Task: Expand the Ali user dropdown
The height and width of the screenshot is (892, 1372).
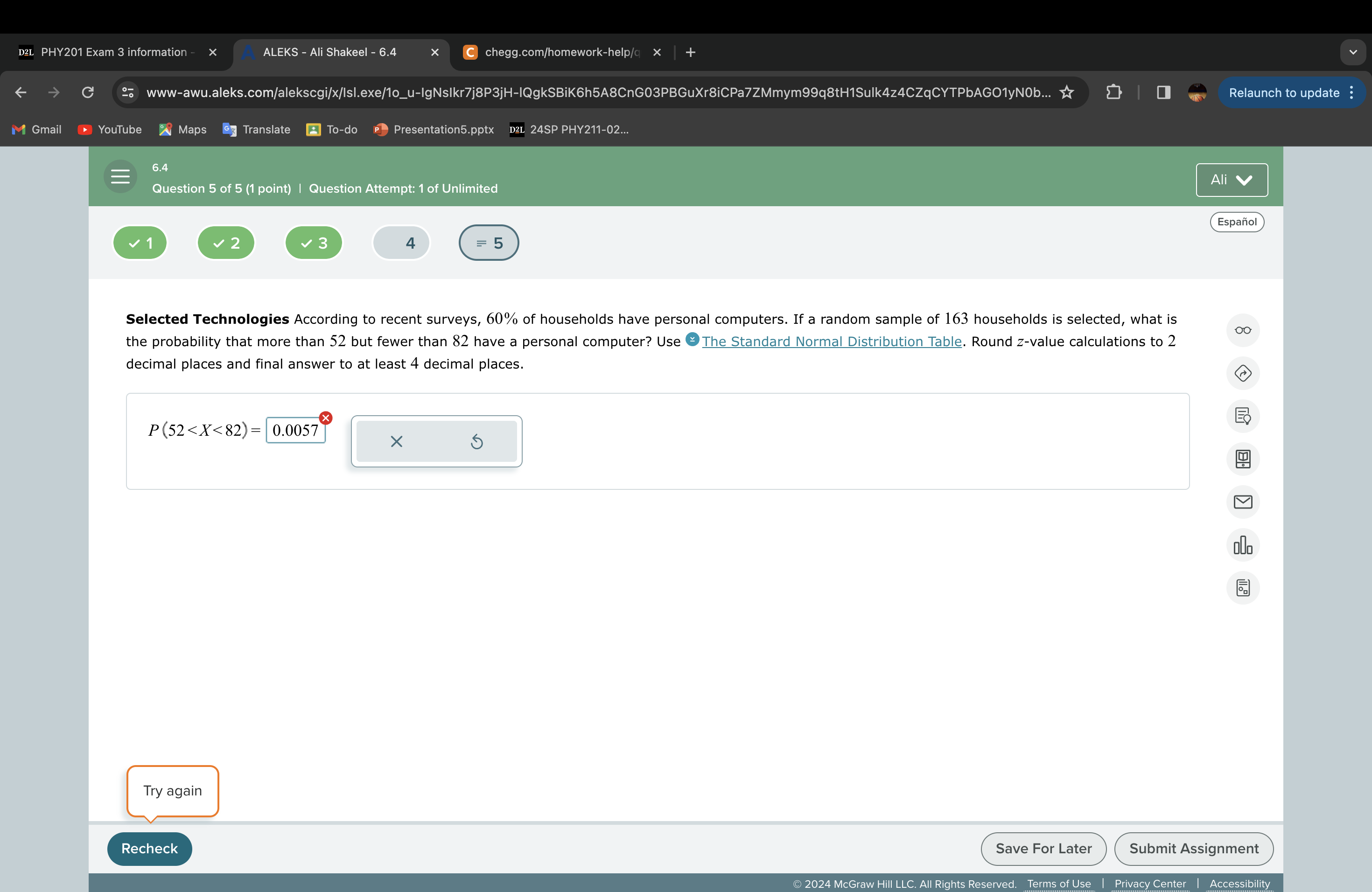Action: point(1232,180)
